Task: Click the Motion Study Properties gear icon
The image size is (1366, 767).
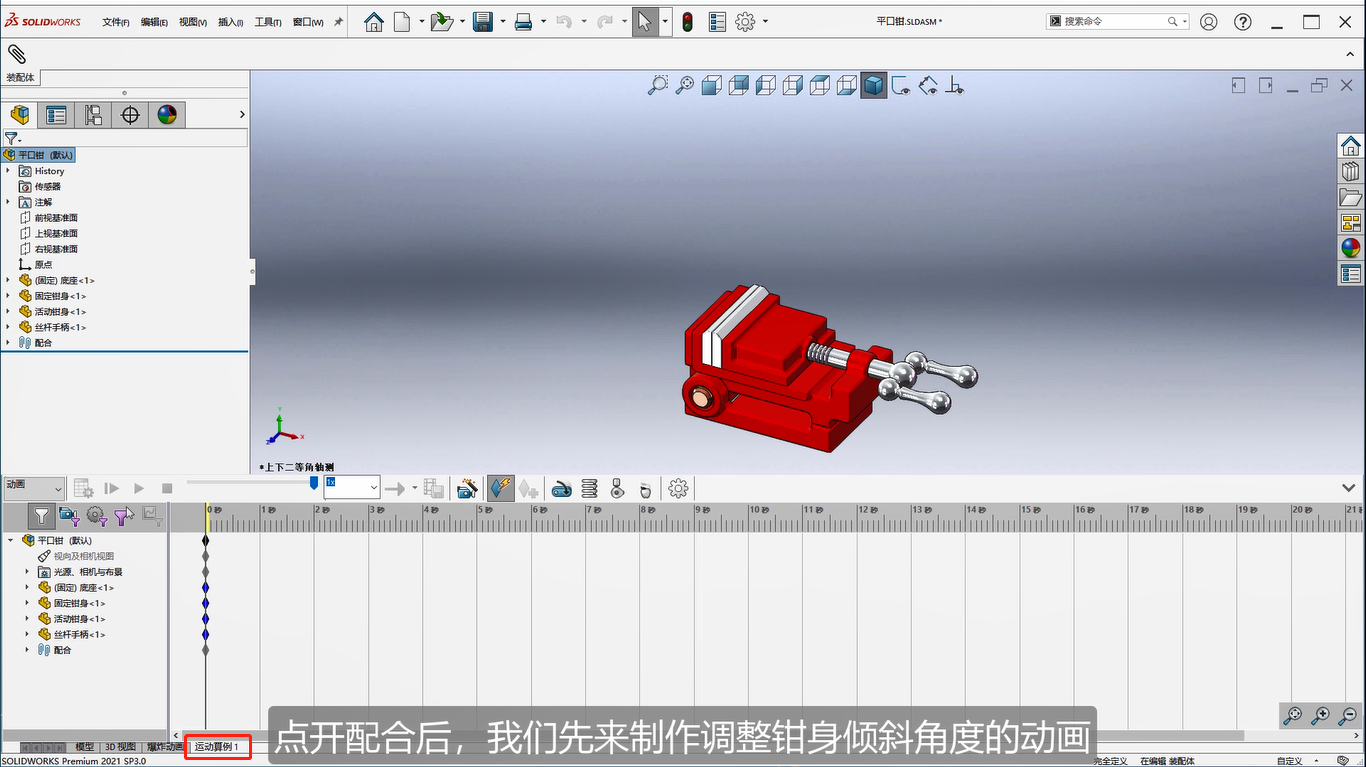Action: point(678,488)
